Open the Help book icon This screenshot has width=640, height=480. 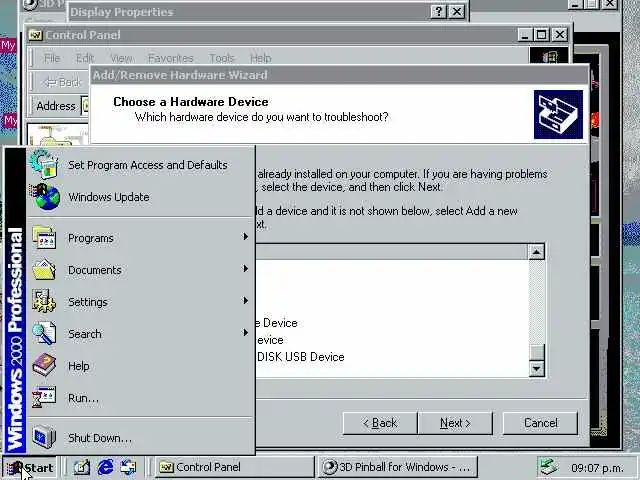coord(44,365)
